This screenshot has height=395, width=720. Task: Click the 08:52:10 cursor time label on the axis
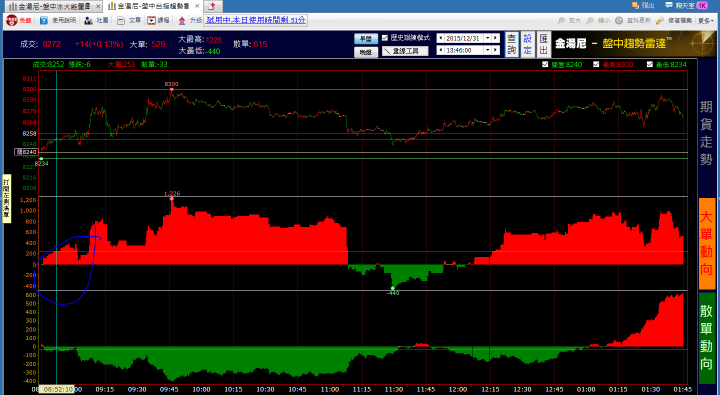point(56,389)
